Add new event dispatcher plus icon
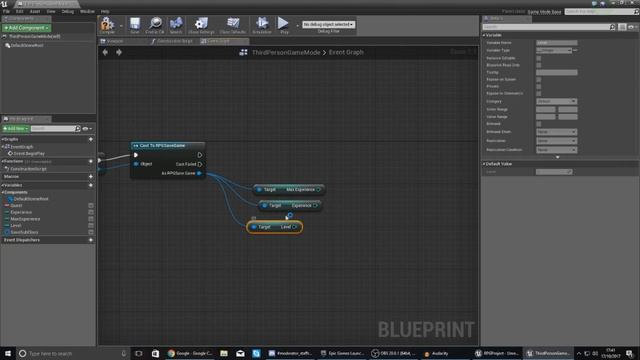The image size is (640, 360). [91, 240]
